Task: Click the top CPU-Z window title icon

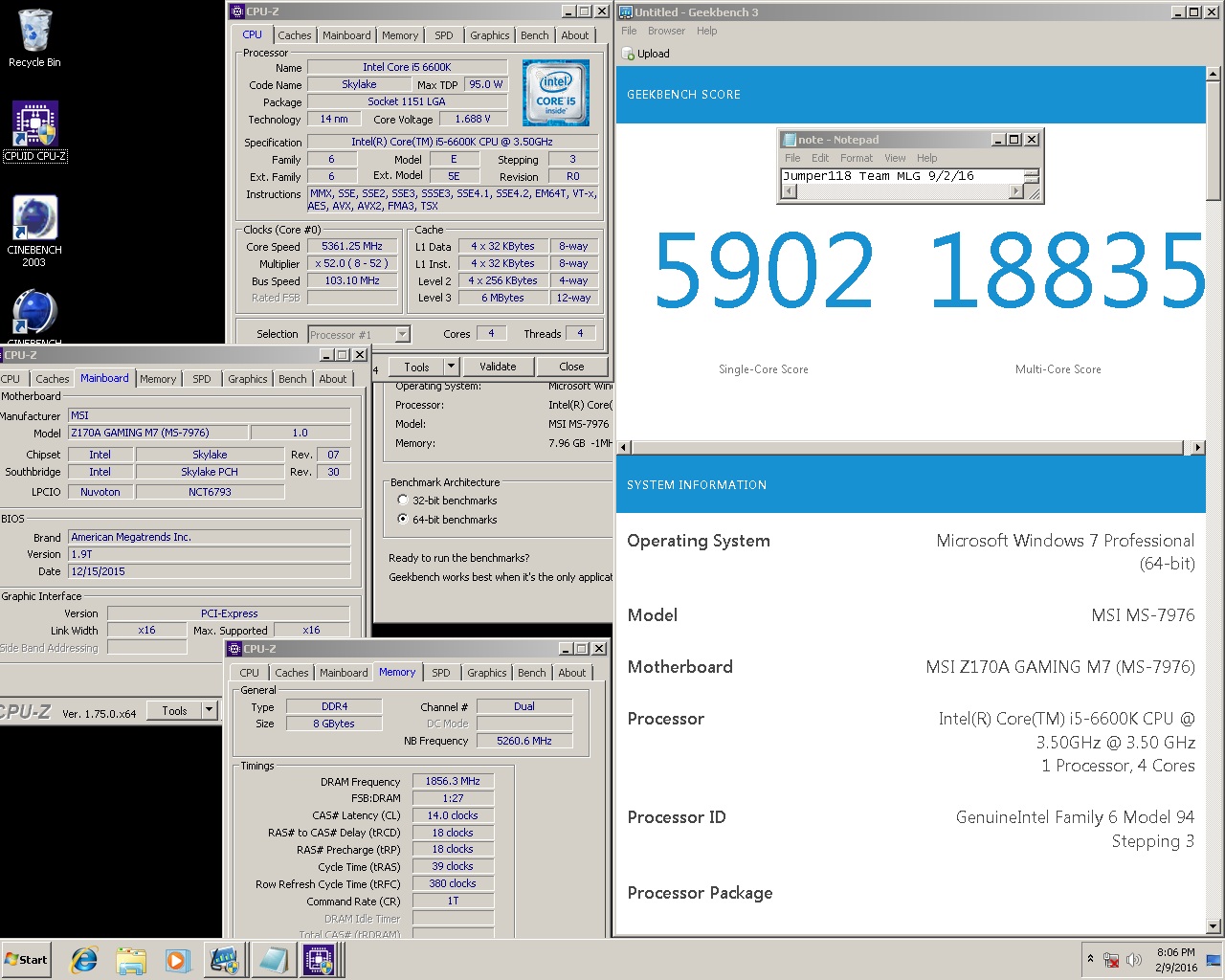Action: click(237, 11)
